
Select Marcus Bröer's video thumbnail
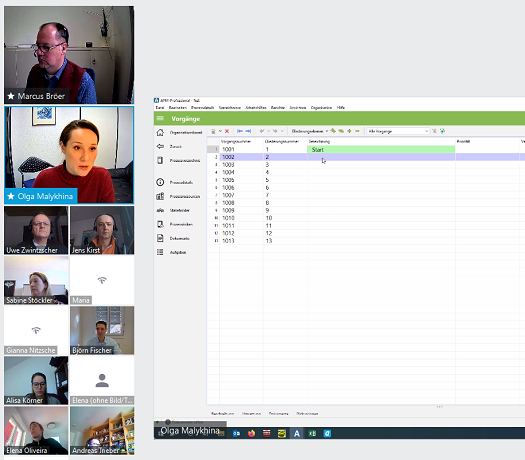69,55
